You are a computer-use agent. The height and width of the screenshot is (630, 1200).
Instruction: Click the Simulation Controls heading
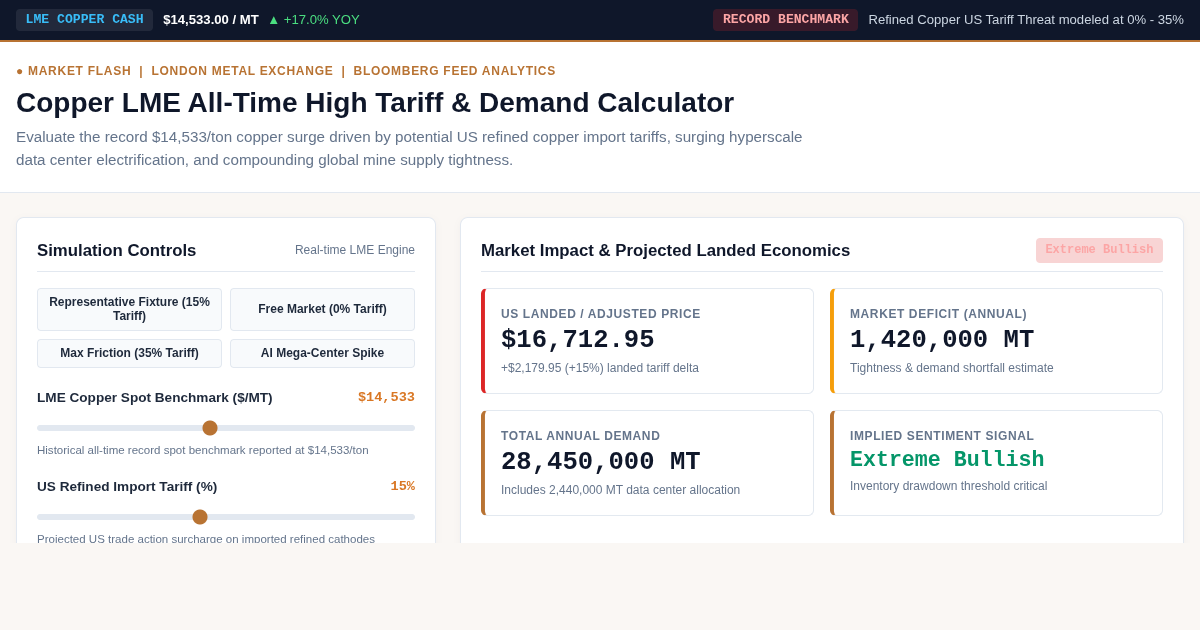point(117,251)
